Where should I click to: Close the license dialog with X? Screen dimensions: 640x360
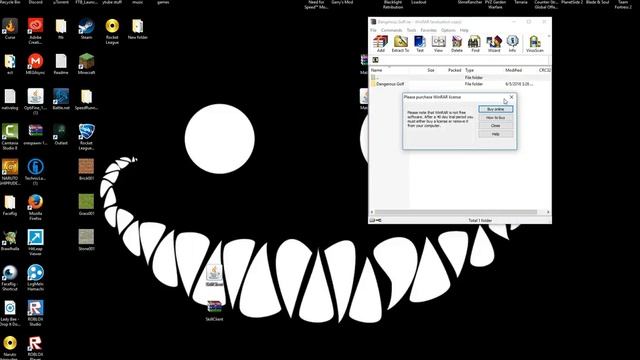click(x=511, y=97)
